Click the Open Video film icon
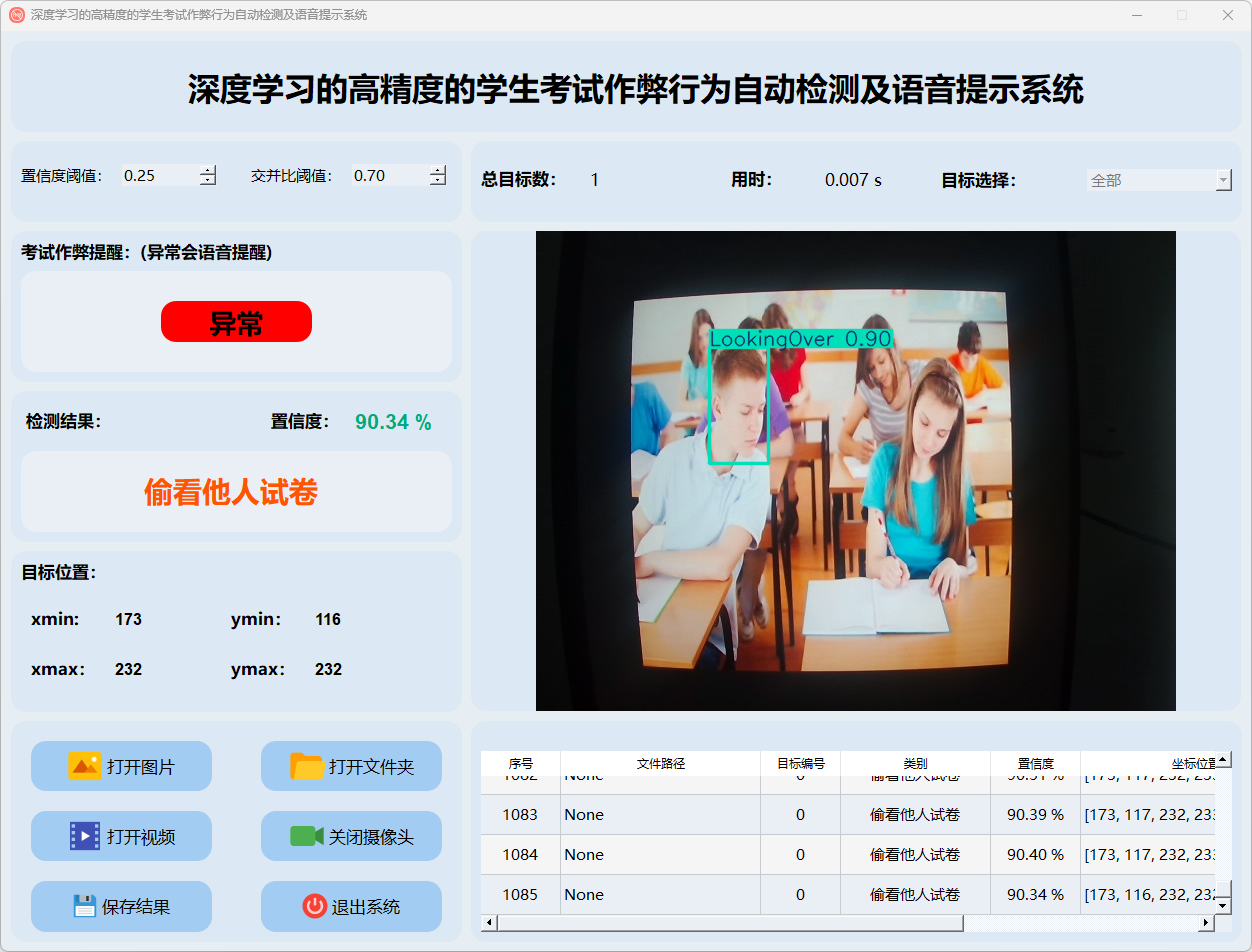Image resolution: width=1252 pixels, height=952 pixels. (x=84, y=836)
